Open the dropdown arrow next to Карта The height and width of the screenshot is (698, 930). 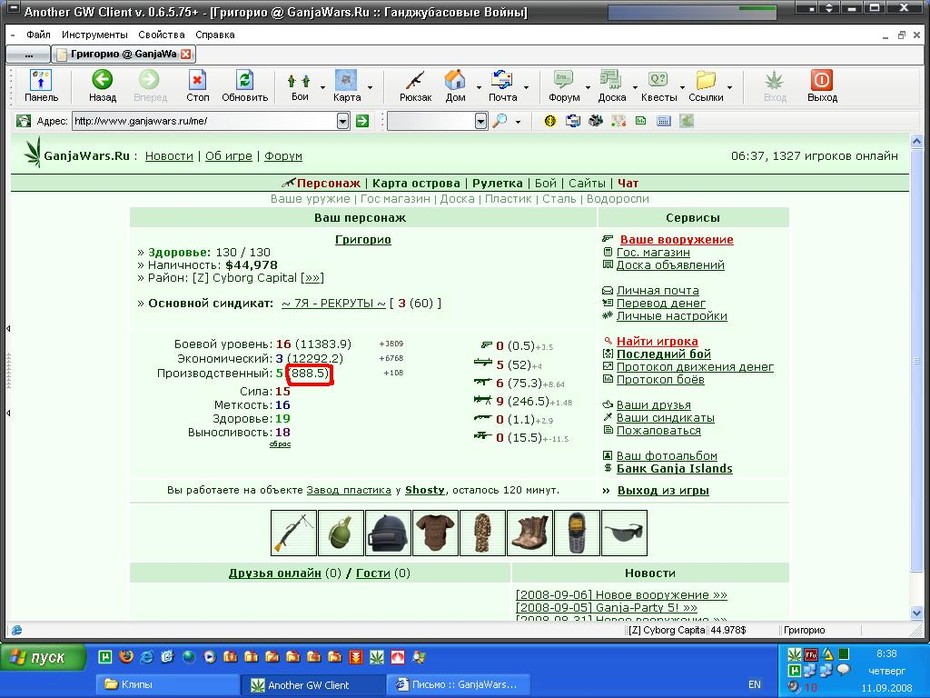(370, 88)
